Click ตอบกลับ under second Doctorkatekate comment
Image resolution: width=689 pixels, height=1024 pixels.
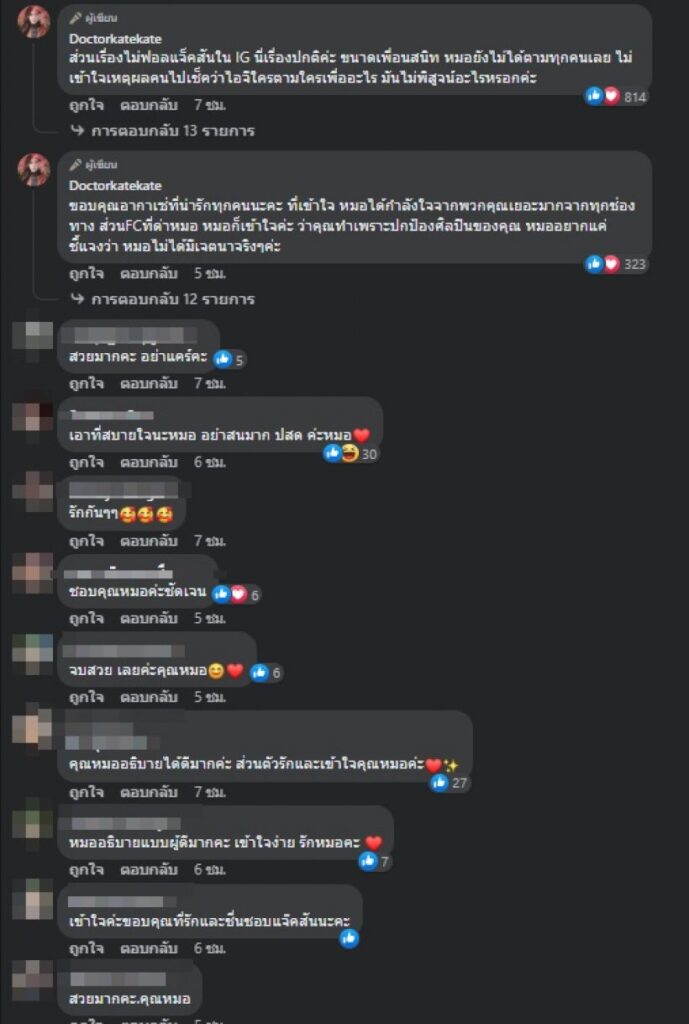pos(149,273)
